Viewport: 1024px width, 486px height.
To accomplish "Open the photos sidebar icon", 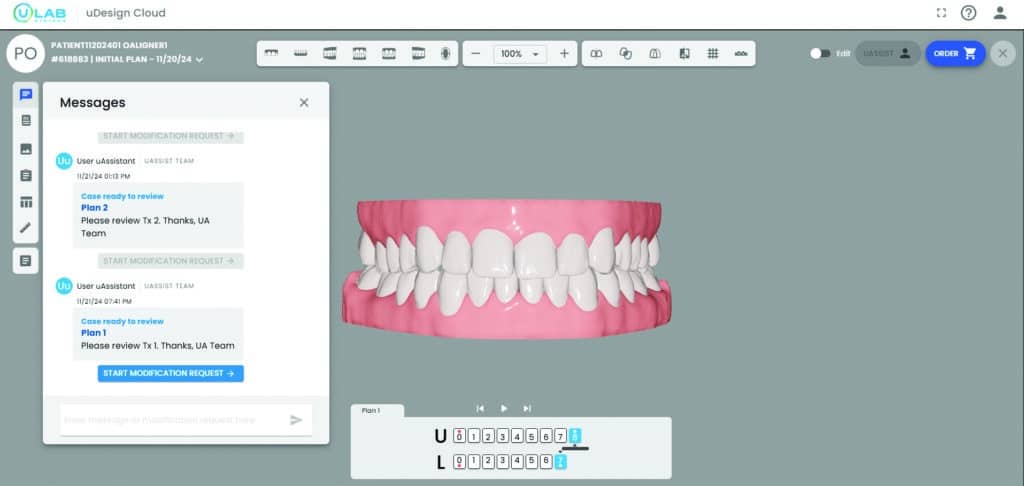I will point(26,148).
